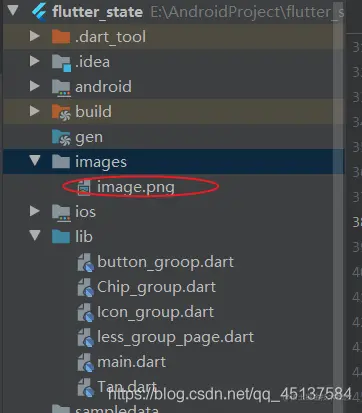Viewport: 362px width, 413px height.
Task: Expand the .idea folder arrow
Action: coord(35,61)
